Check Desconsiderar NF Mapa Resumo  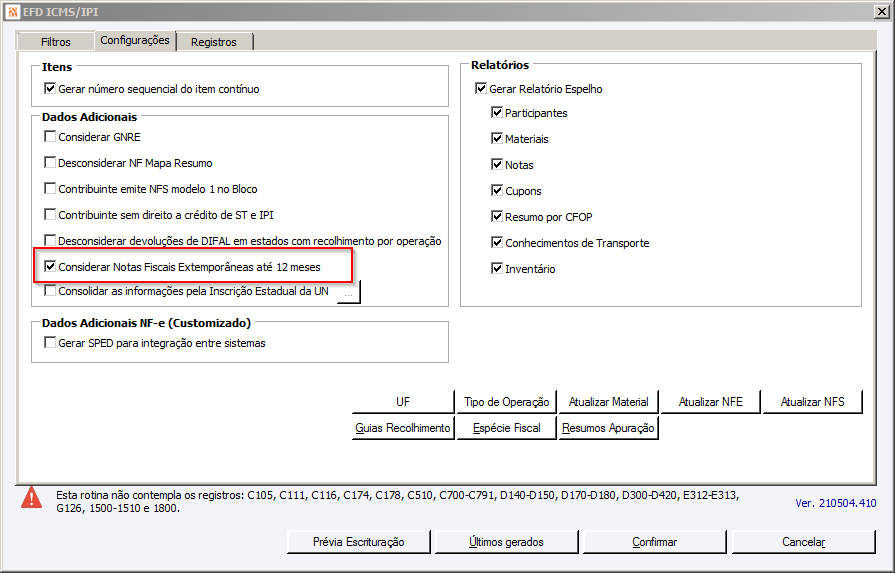tap(50, 163)
